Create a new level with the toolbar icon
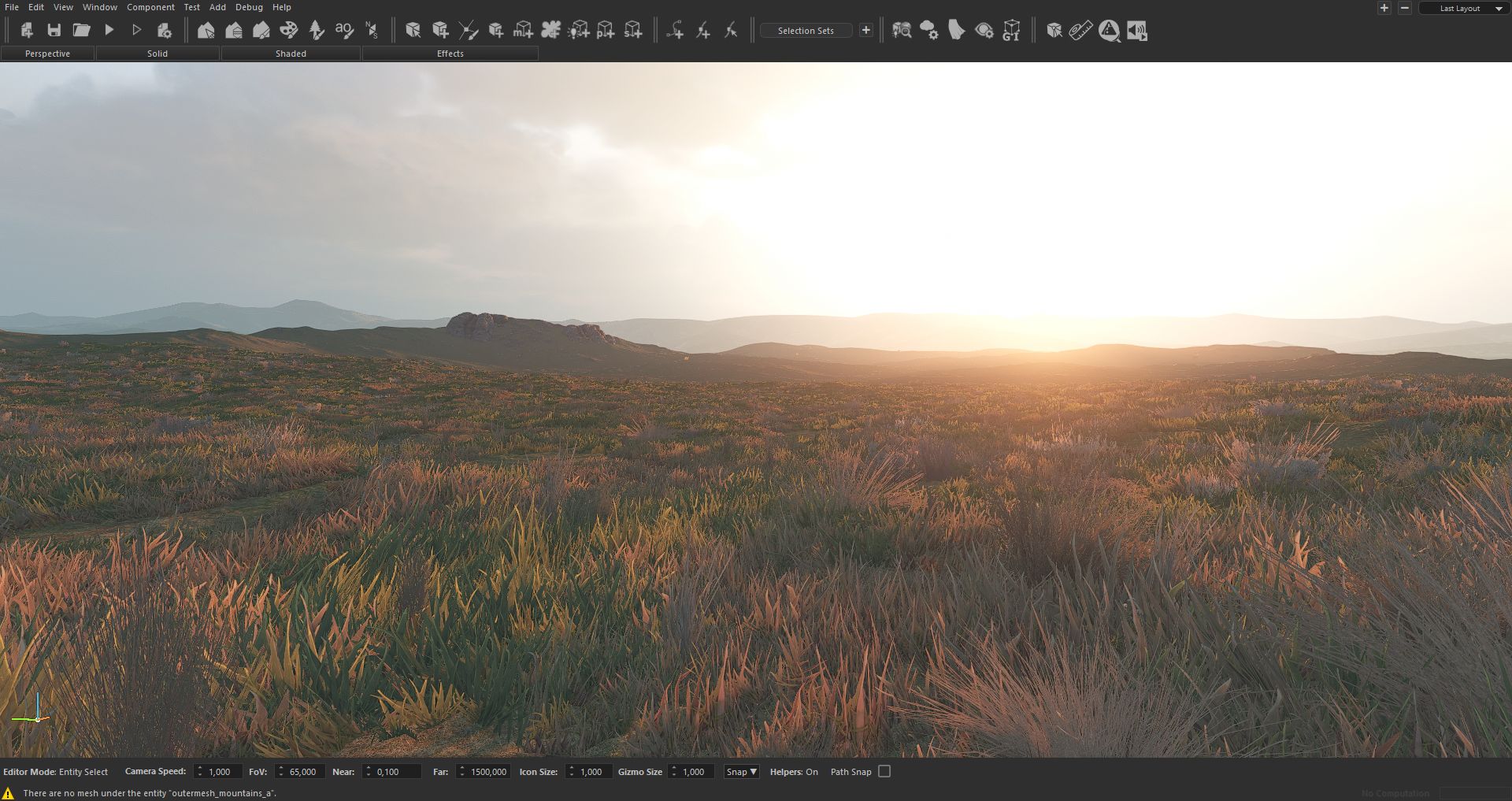The width and height of the screenshot is (1512, 801). pyautogui.click(x=27, y=30)
